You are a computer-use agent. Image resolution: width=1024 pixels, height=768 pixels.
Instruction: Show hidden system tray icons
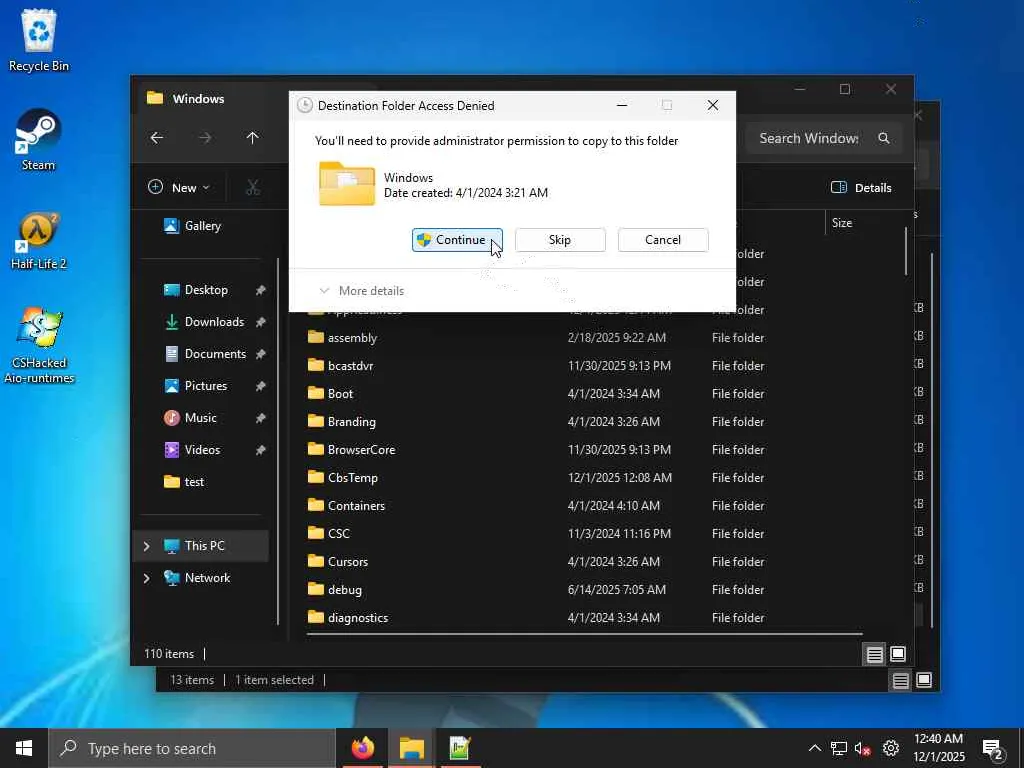click(x=814, y=748)
